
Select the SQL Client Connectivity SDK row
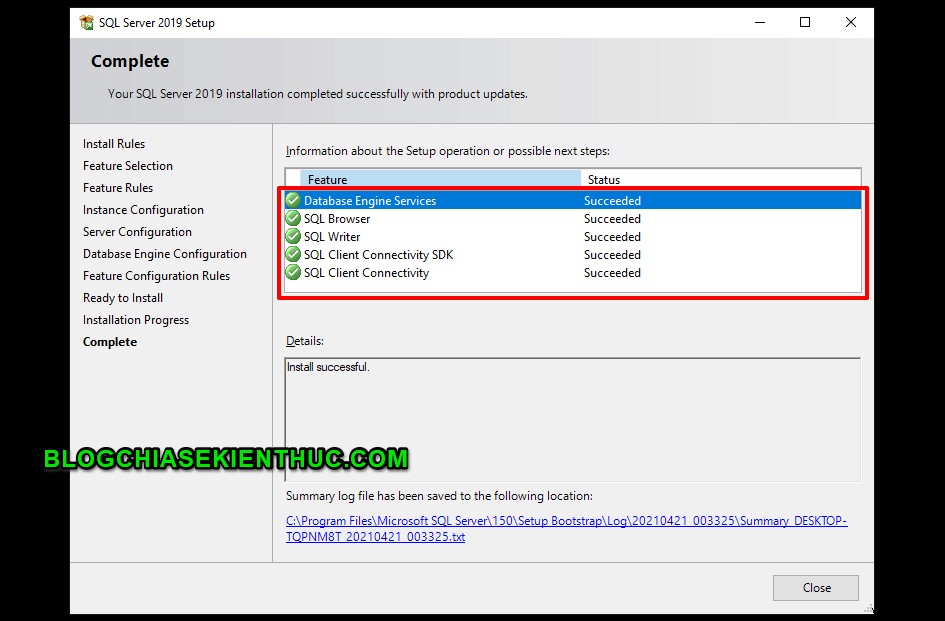tap(573, 254)
